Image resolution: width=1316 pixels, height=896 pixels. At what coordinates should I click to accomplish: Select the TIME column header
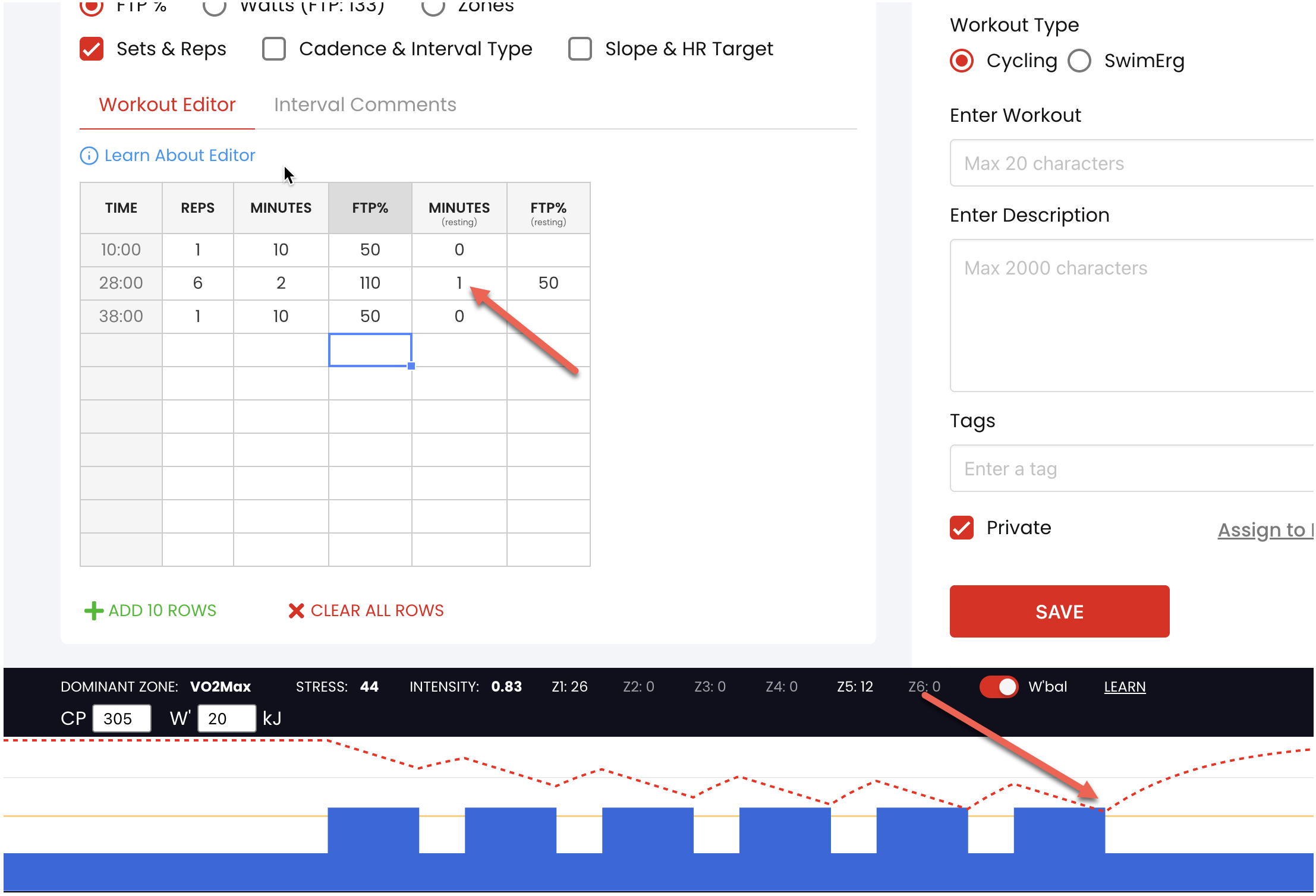coord(121,208)
